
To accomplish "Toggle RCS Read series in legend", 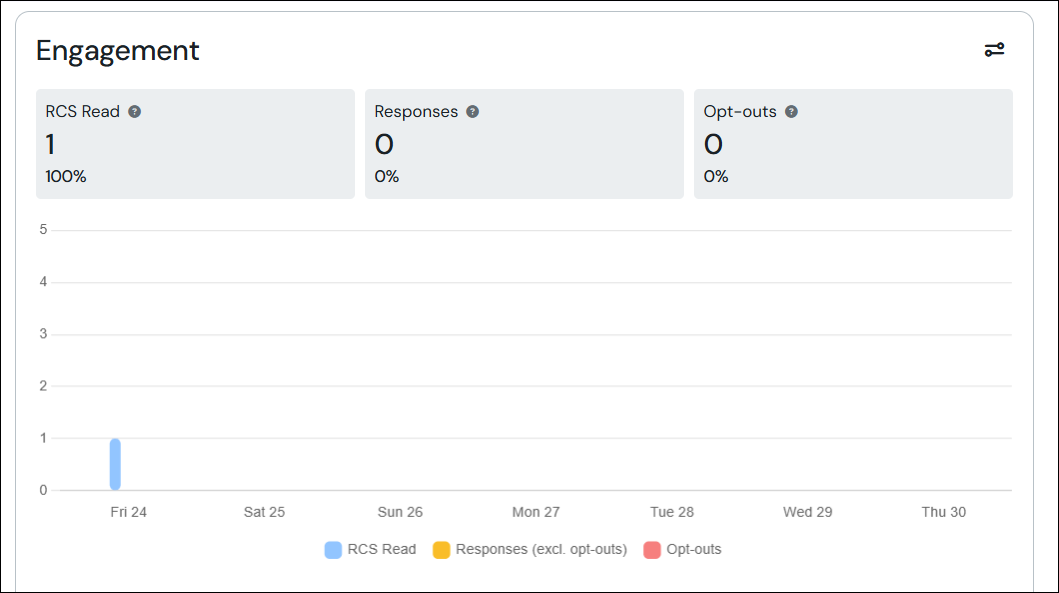I will (x=371, y=550).
